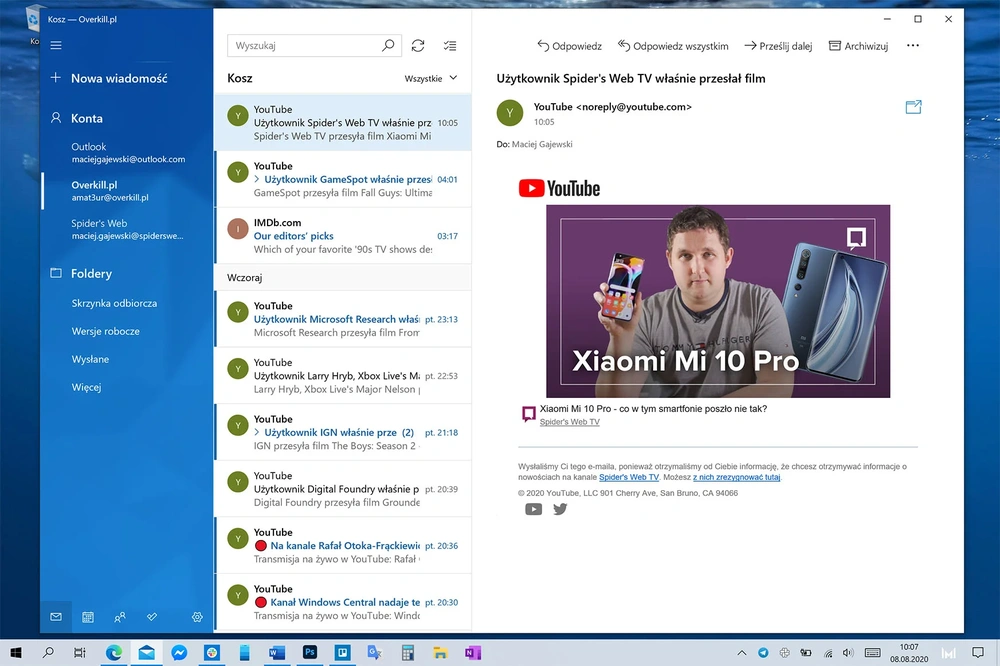Open the Action Center notifications

[978, 653]
